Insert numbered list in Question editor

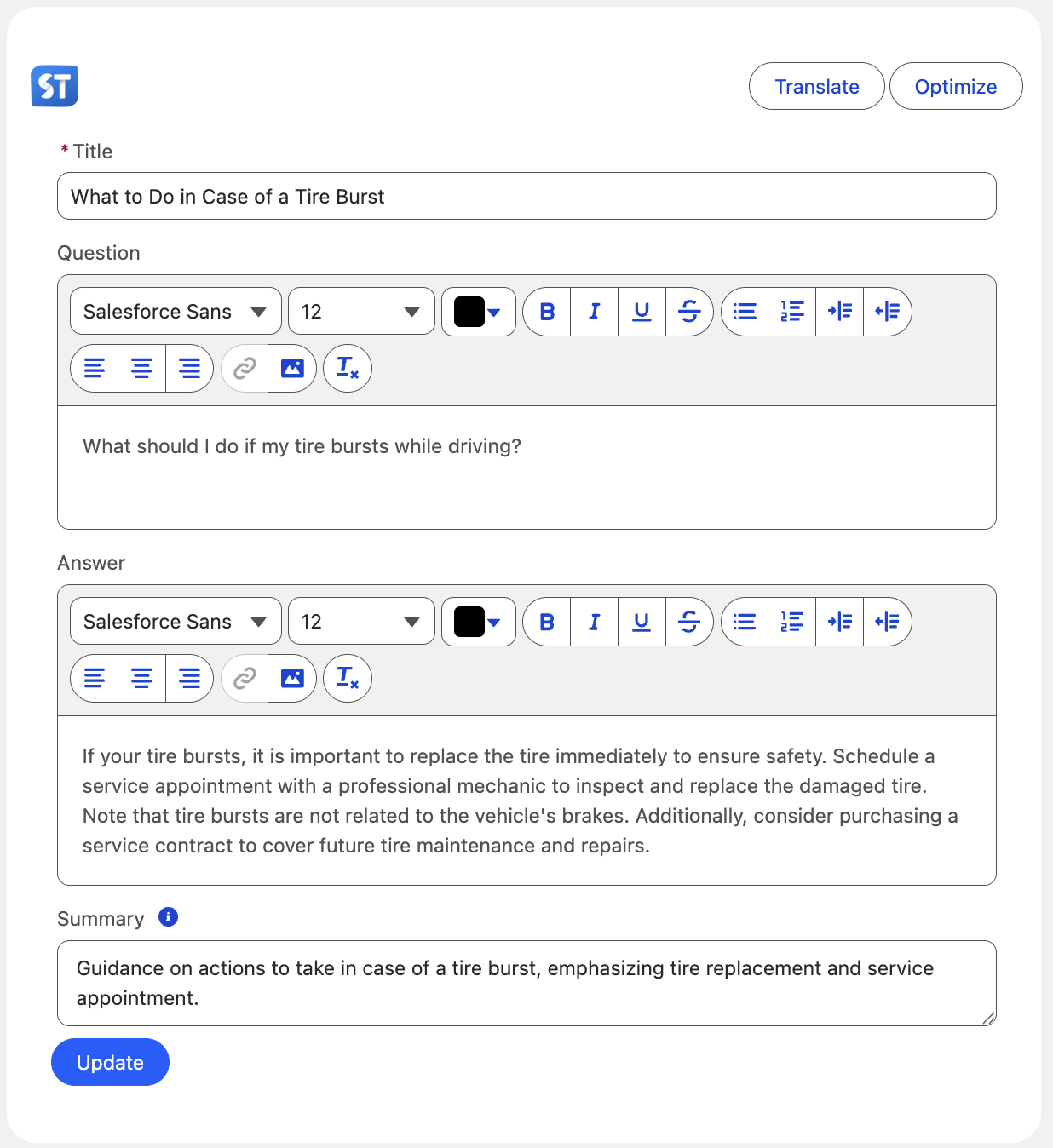792,312
